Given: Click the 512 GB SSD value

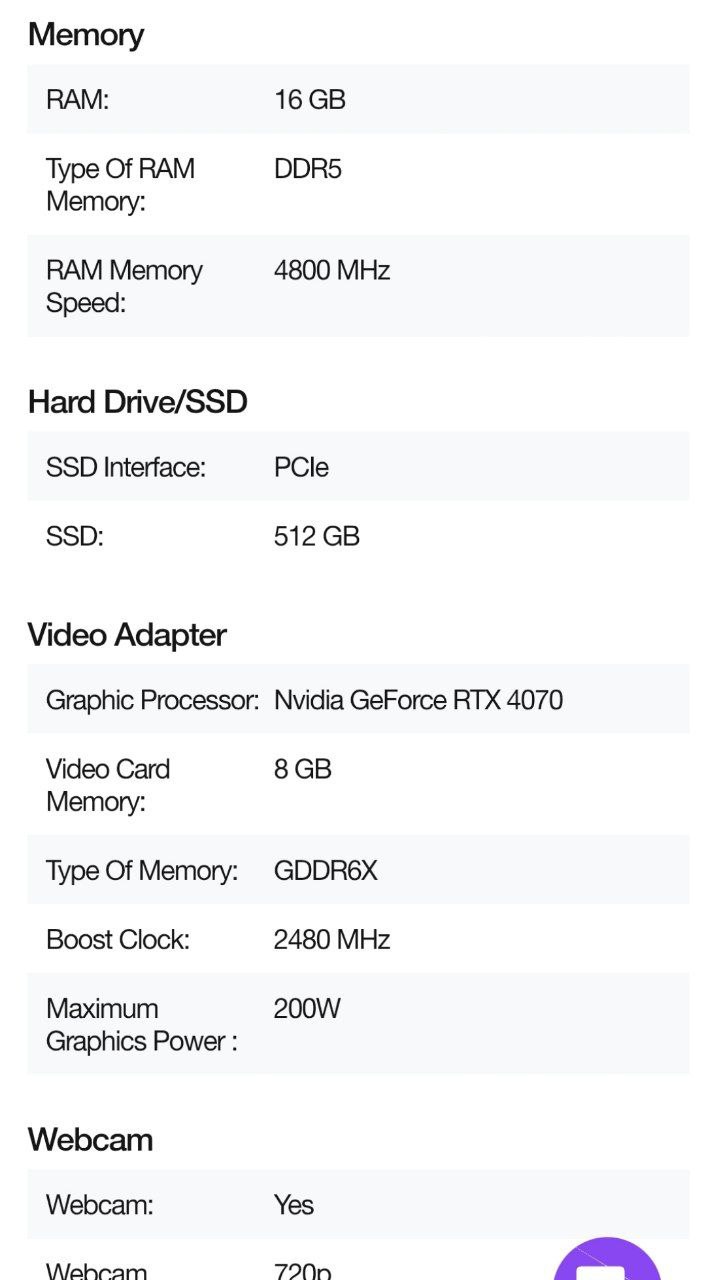Looking at the screenshot, I should (x=317, y=537).
